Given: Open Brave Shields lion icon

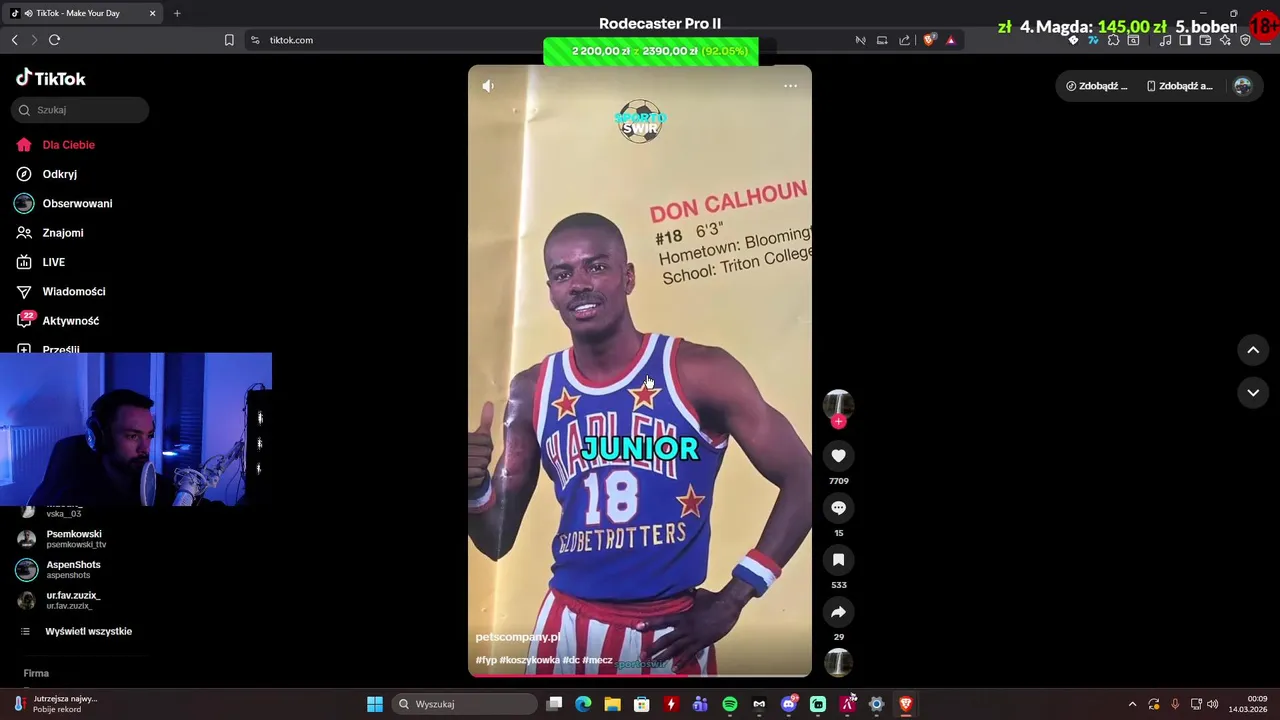Looking at the screenshot, I should tap(929, 40).
